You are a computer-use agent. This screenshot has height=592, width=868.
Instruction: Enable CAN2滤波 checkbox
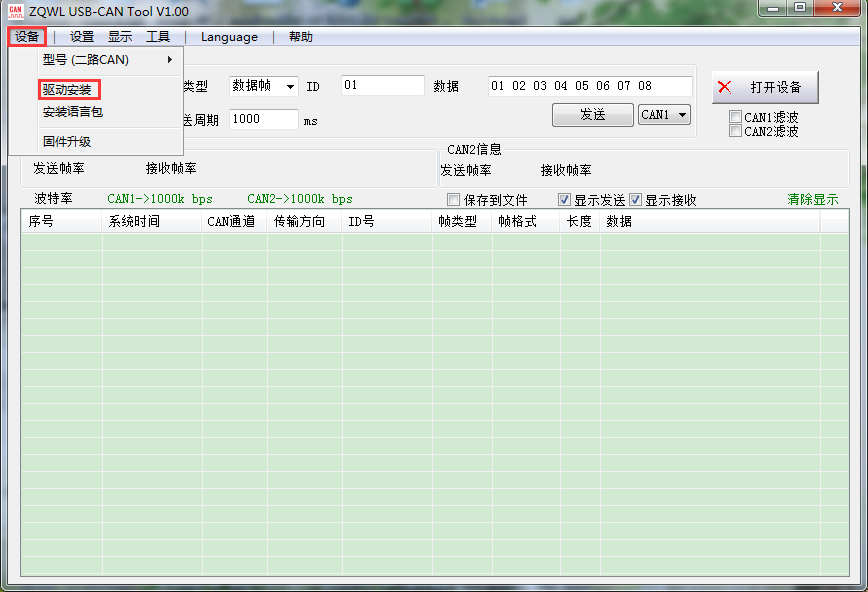(735, 131)
